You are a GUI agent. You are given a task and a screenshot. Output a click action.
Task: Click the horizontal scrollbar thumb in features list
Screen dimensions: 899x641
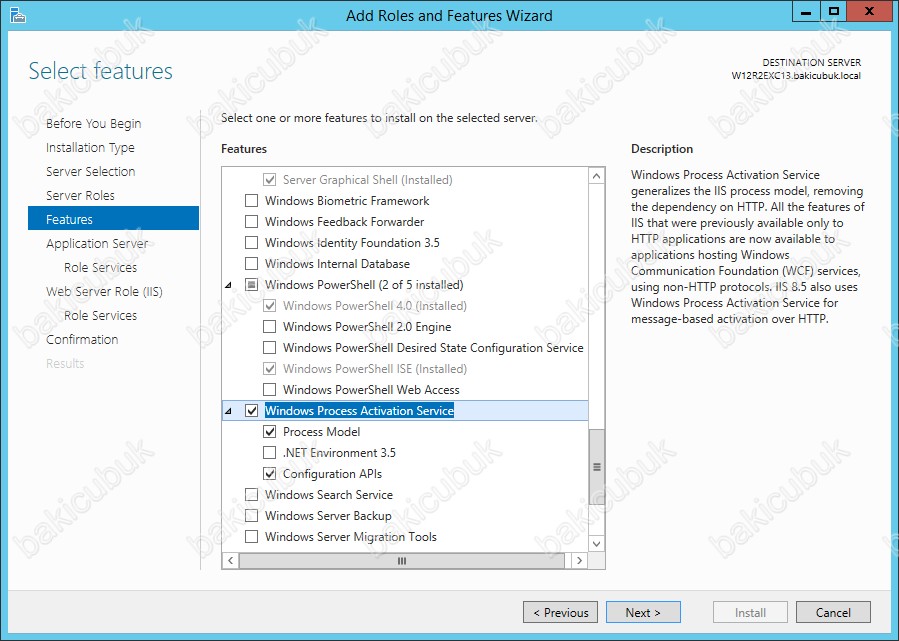click(402, 561)
